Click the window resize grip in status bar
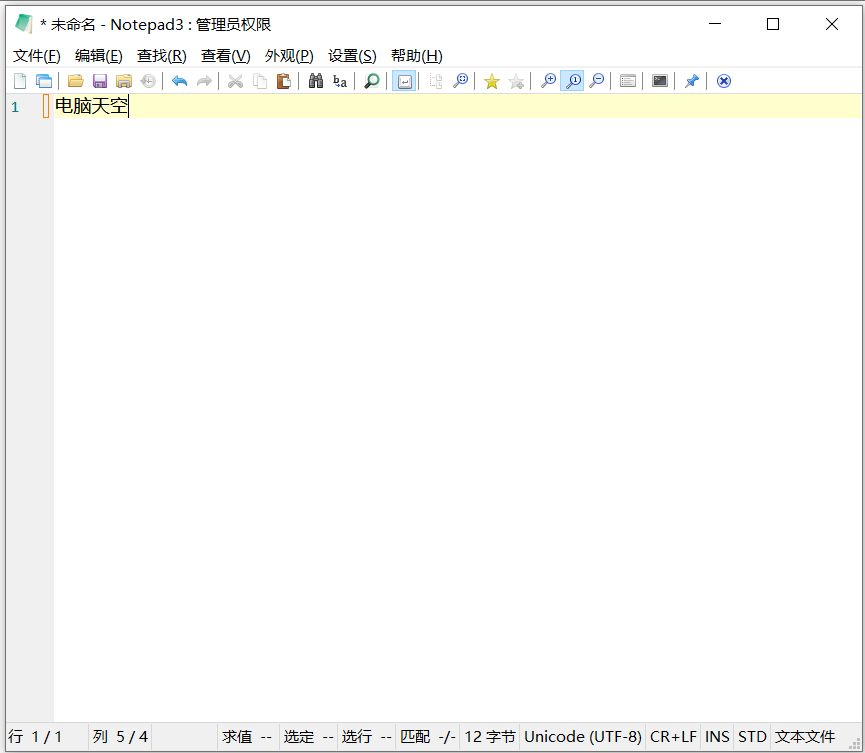 tap(855, 742)
